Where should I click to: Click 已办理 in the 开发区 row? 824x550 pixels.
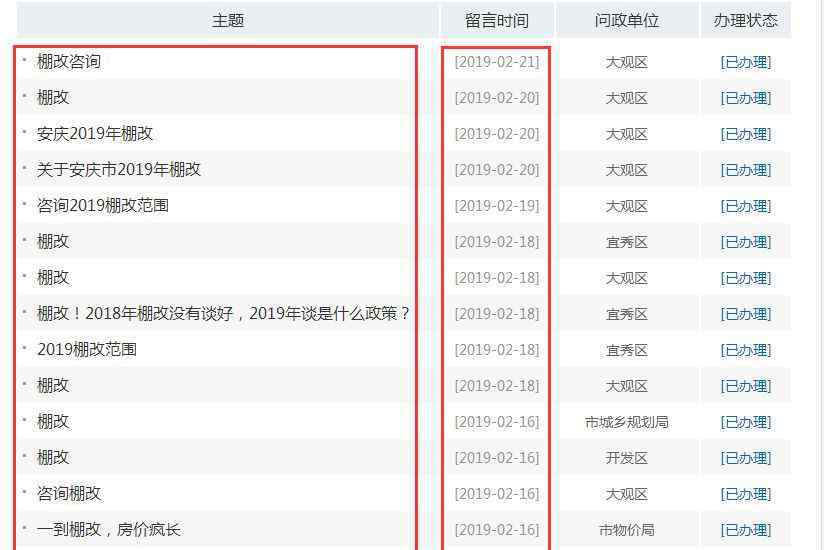pos(746,458)
